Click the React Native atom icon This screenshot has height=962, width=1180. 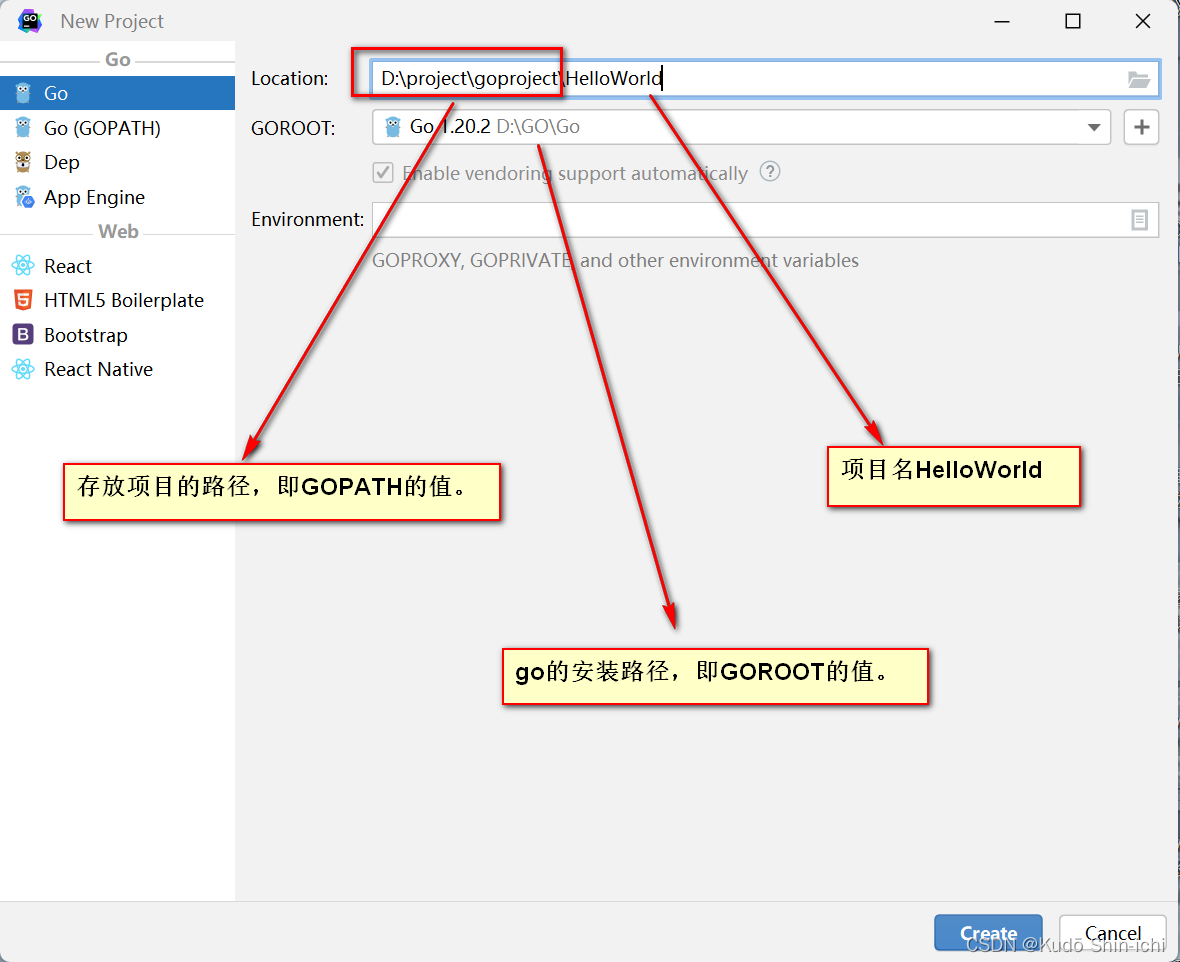23,370
